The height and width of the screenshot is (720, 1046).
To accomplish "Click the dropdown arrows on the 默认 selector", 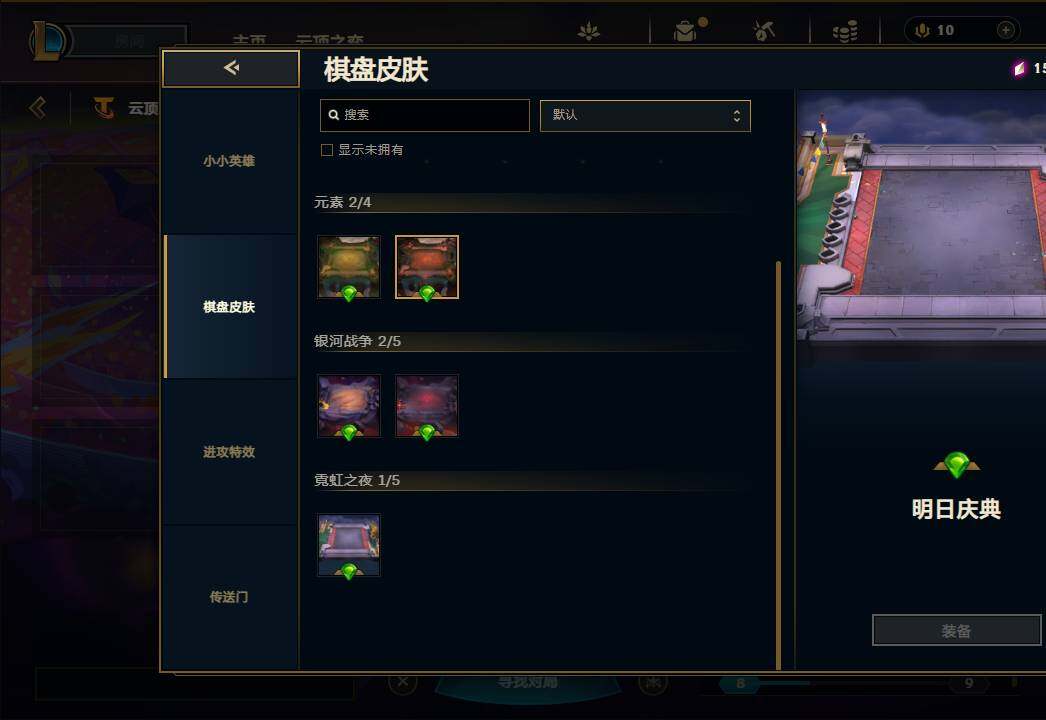I will point(736,115).
